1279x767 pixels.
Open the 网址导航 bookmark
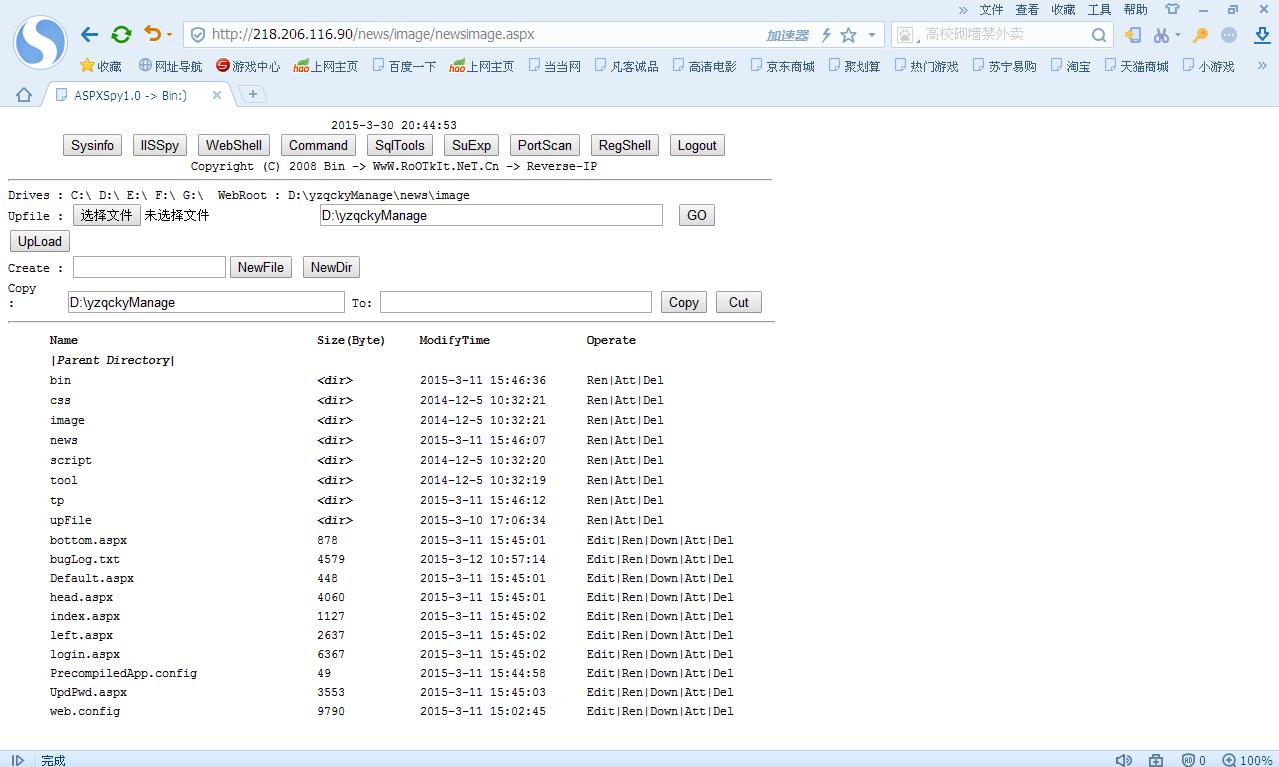click(x=170, y=66)
